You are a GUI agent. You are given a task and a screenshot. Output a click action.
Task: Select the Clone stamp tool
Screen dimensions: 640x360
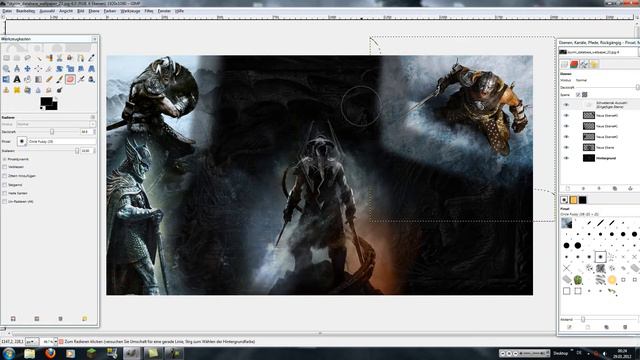tap(6, 90)
